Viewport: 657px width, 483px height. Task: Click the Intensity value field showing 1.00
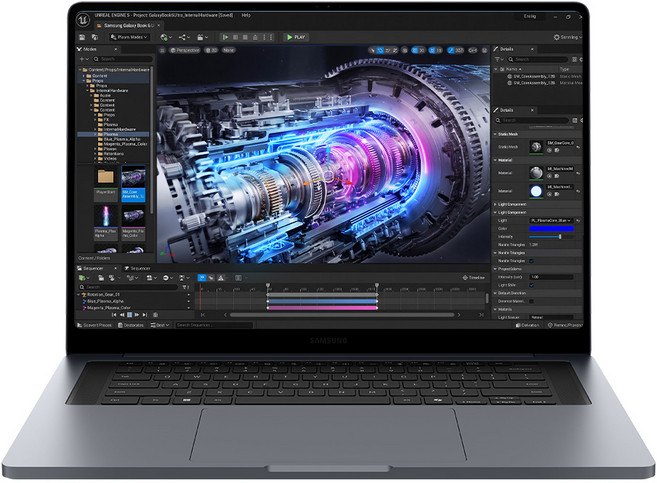(551, 277)
